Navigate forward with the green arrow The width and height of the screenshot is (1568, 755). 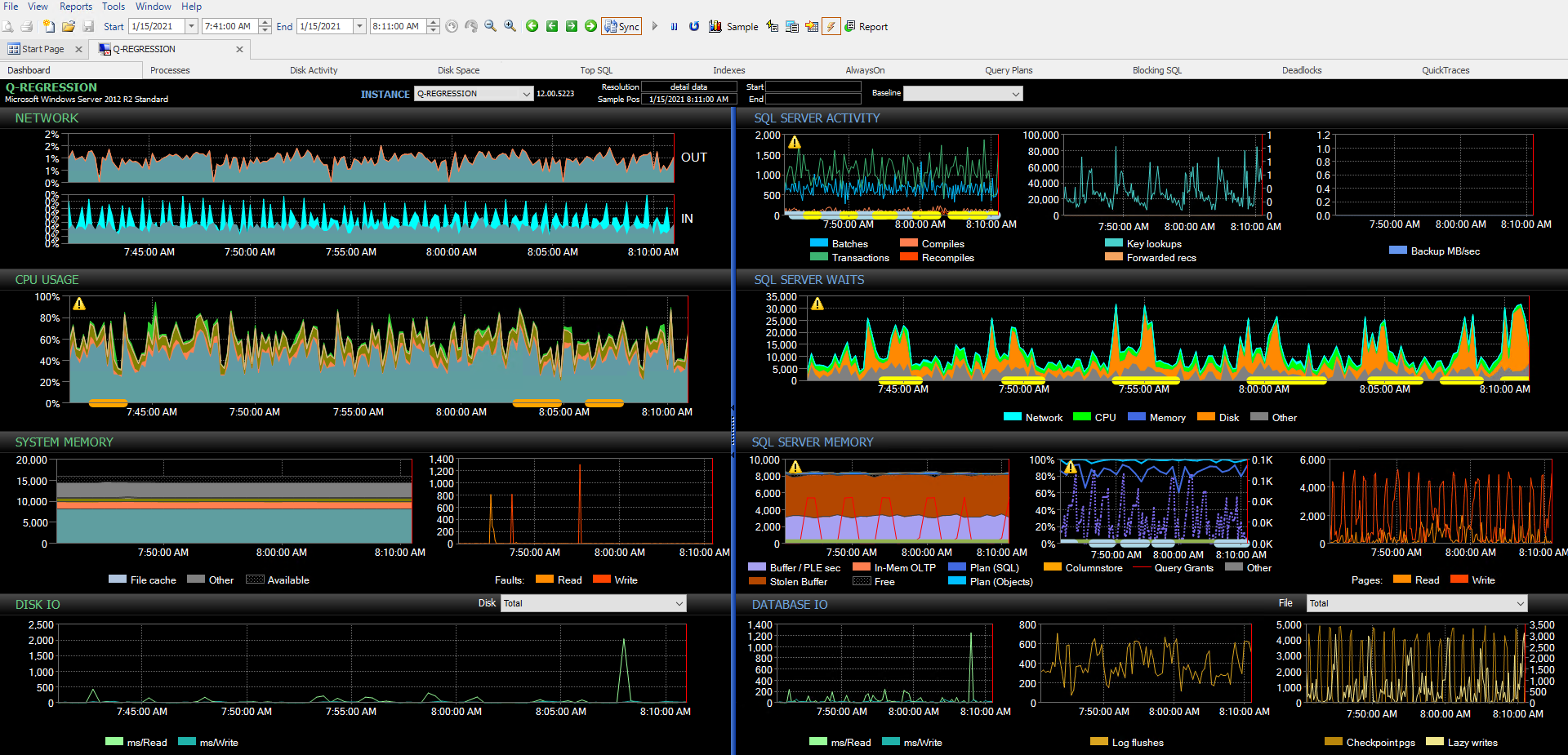pos(590,25)
